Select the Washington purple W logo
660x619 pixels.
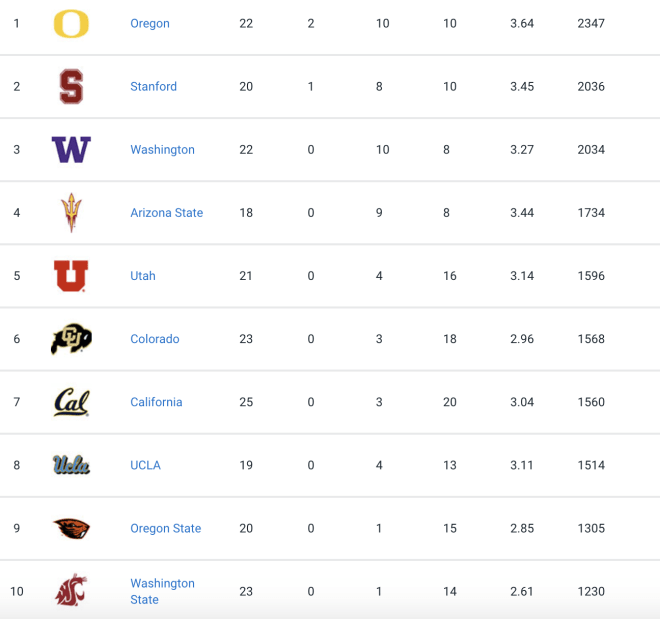click(71, 149)
